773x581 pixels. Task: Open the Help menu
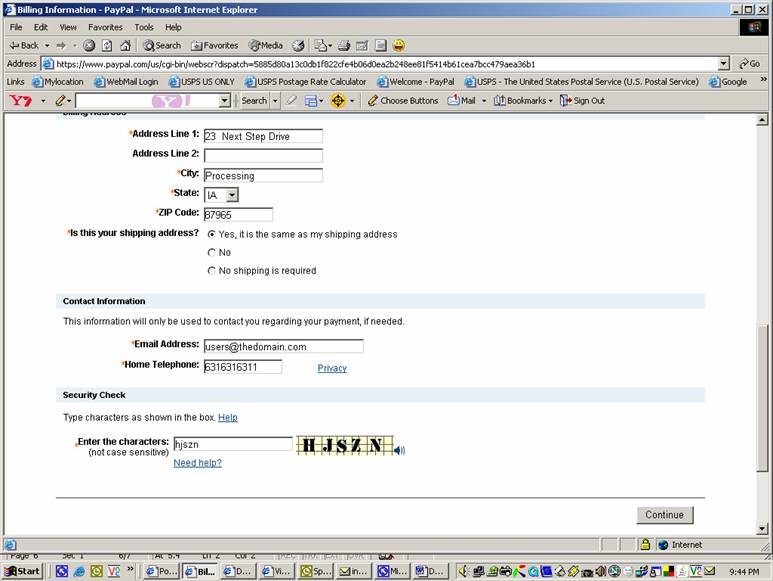tap(173, 27)
